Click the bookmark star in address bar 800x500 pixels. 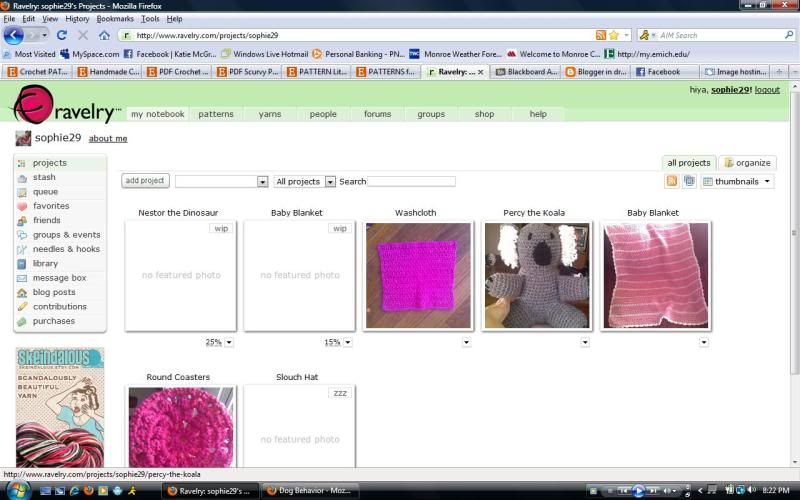click(x=613, y=35)
